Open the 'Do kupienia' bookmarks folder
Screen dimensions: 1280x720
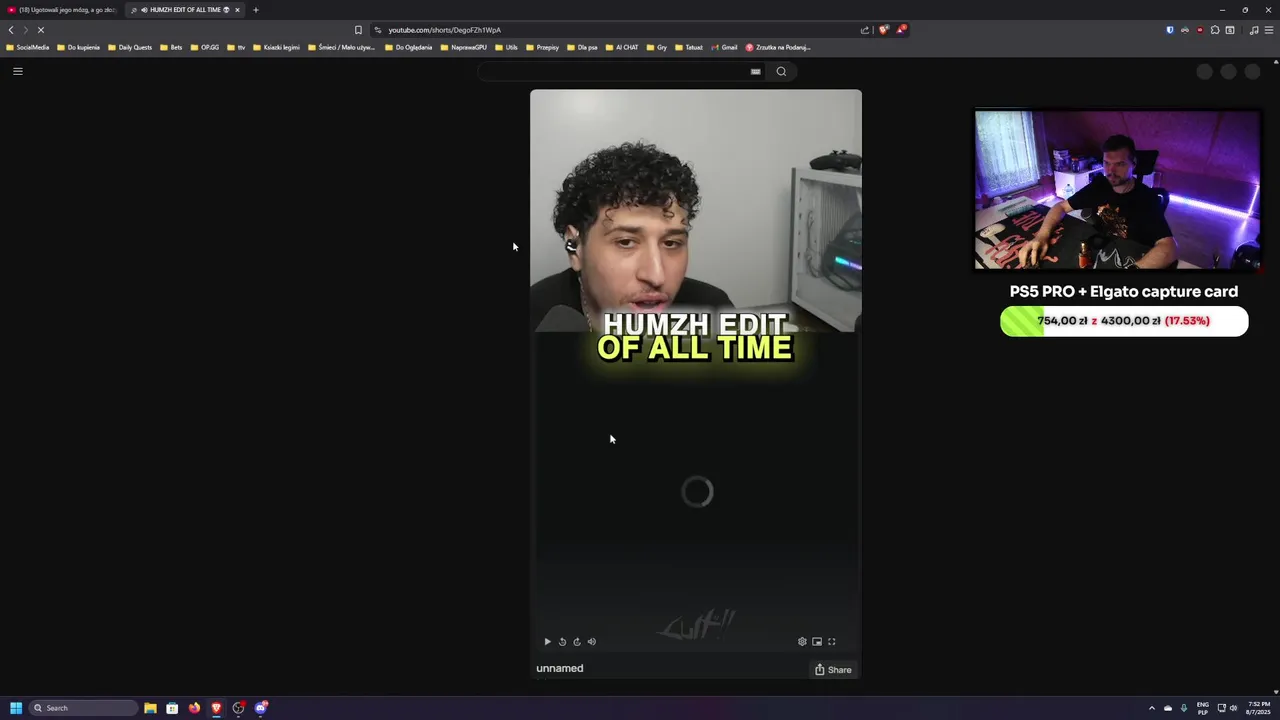coord(78,47)
